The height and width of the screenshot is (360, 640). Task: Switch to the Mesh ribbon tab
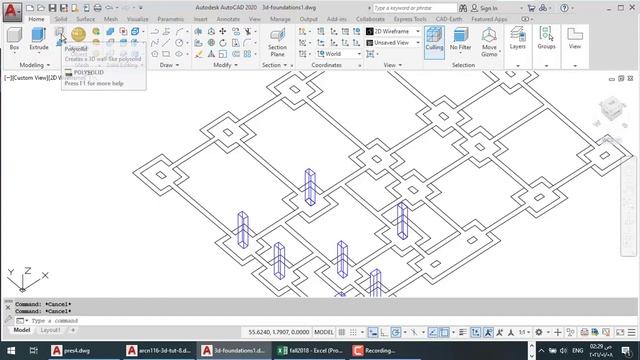111,19
